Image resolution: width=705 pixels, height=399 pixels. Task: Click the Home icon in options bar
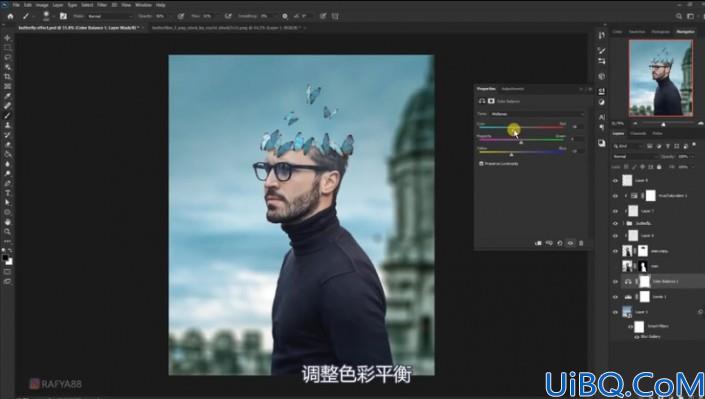(x=10, y=16)
